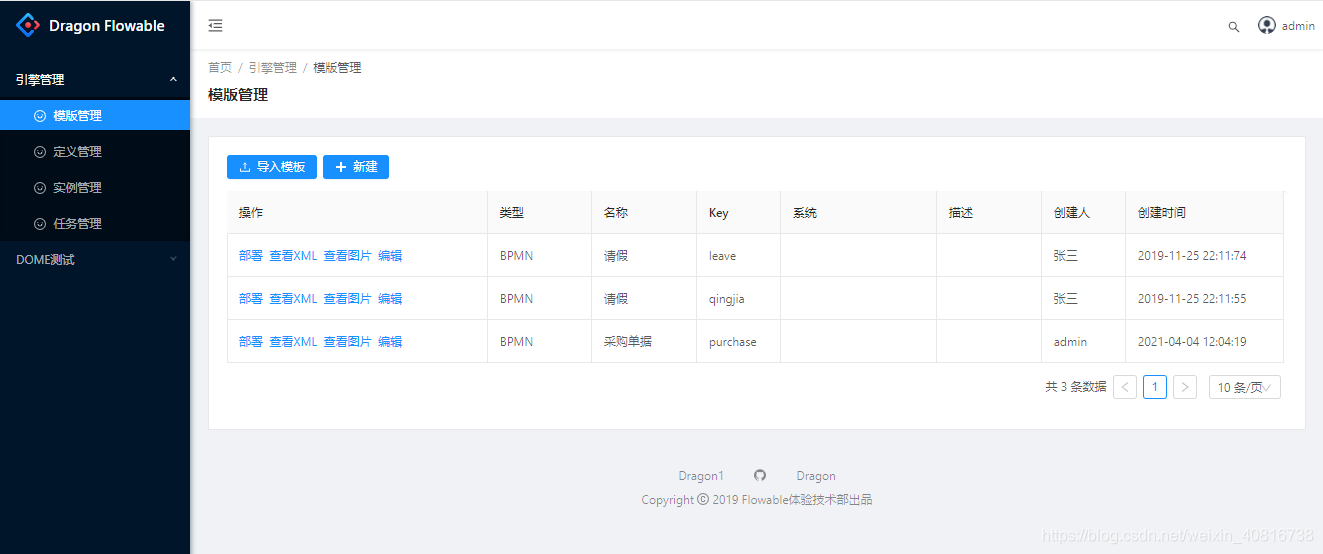This screenshot has width=1323, height=554.
Task: Click the 共 3 条数据 total text
Action: pos(1076,387)
